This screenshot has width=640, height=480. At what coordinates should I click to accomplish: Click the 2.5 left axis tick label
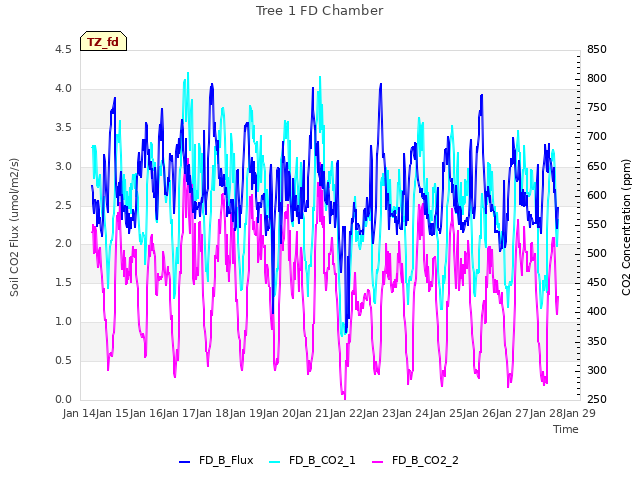coord(63,205)
